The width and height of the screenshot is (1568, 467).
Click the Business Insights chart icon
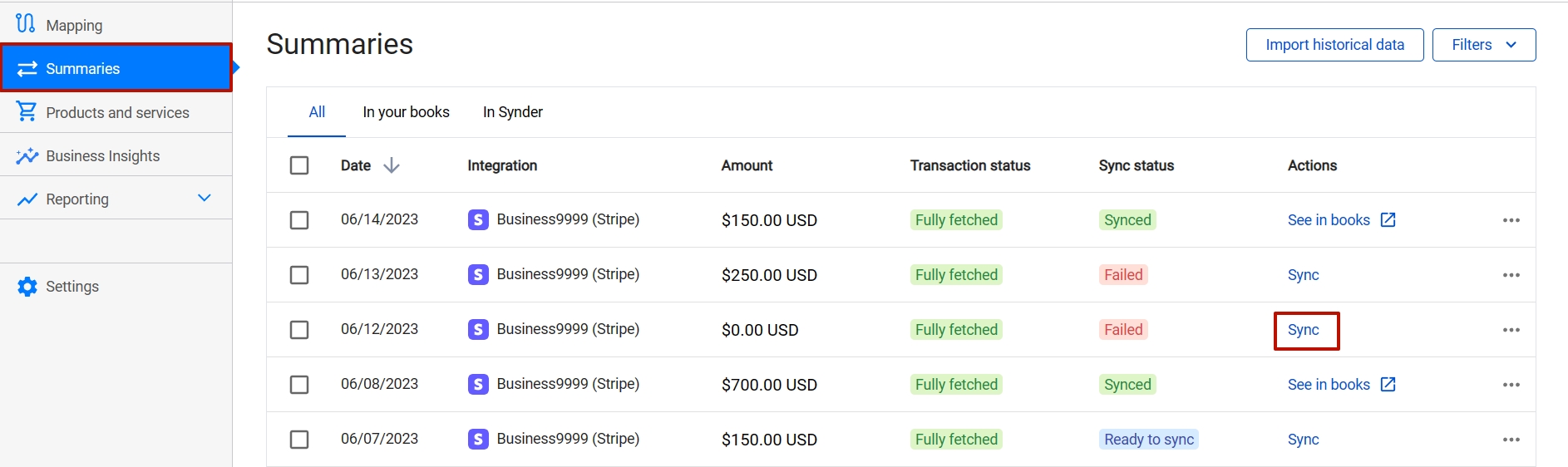(27, 155)
